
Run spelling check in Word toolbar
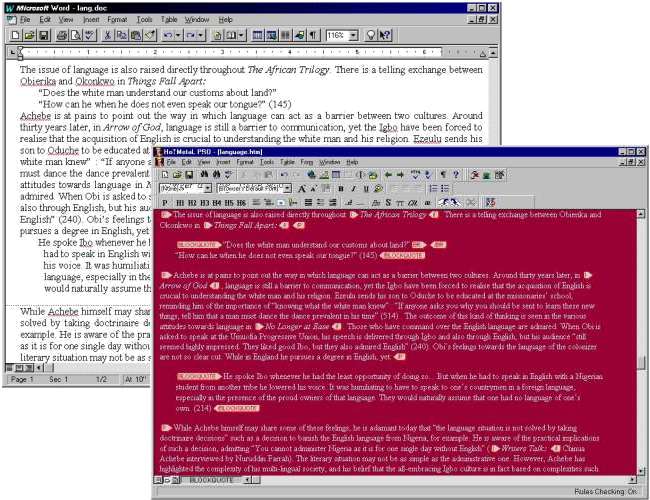89,35
